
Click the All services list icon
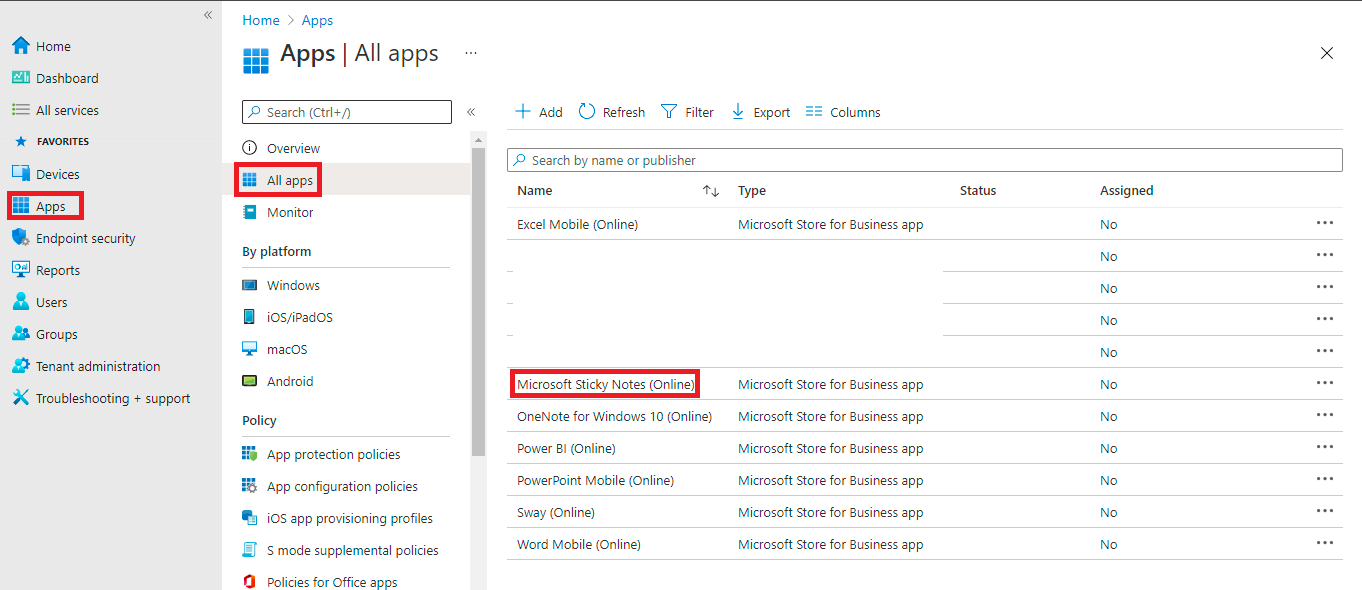(x=20, y=110)
